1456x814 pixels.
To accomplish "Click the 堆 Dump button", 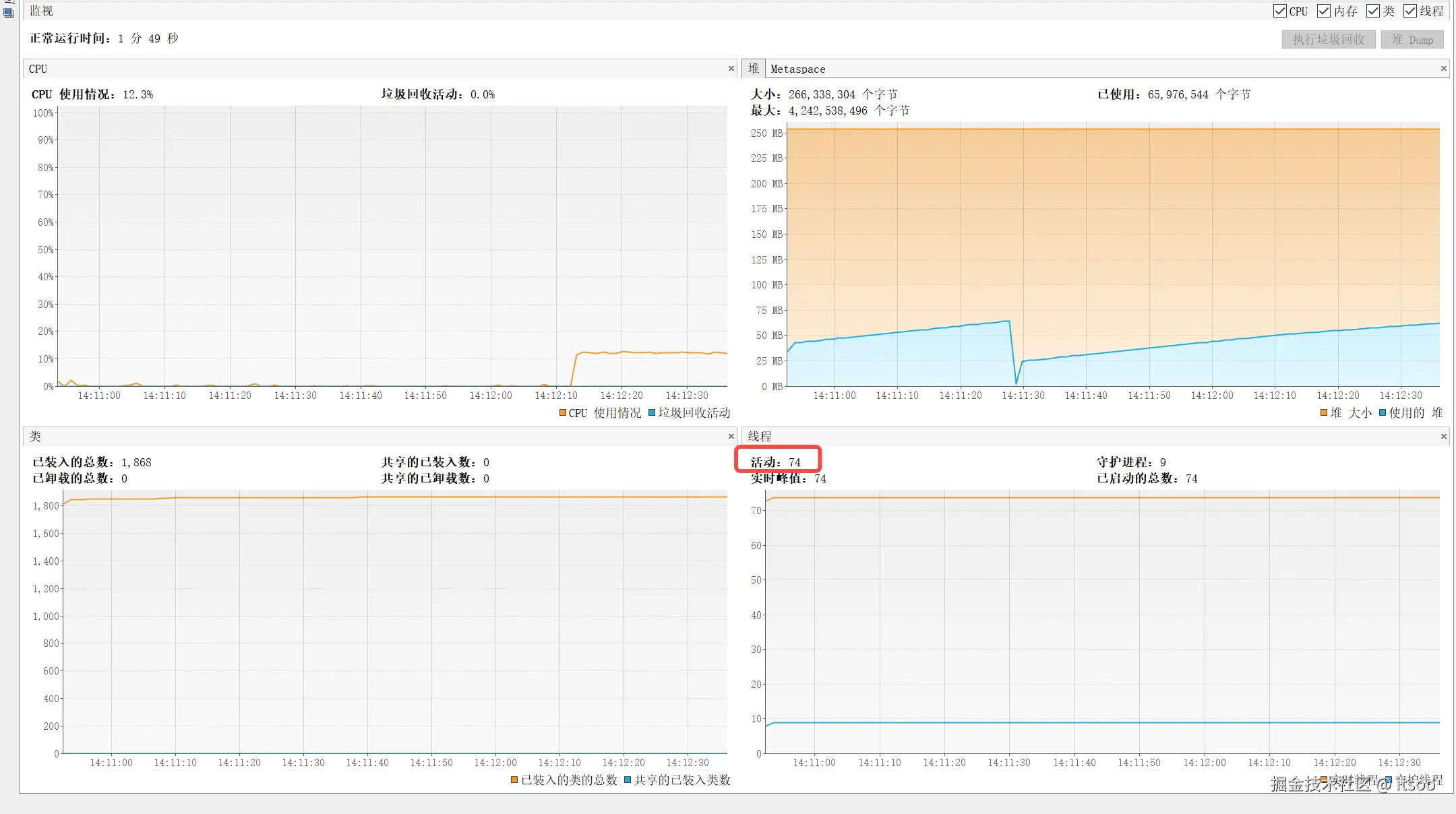I will coord(1412,40).
